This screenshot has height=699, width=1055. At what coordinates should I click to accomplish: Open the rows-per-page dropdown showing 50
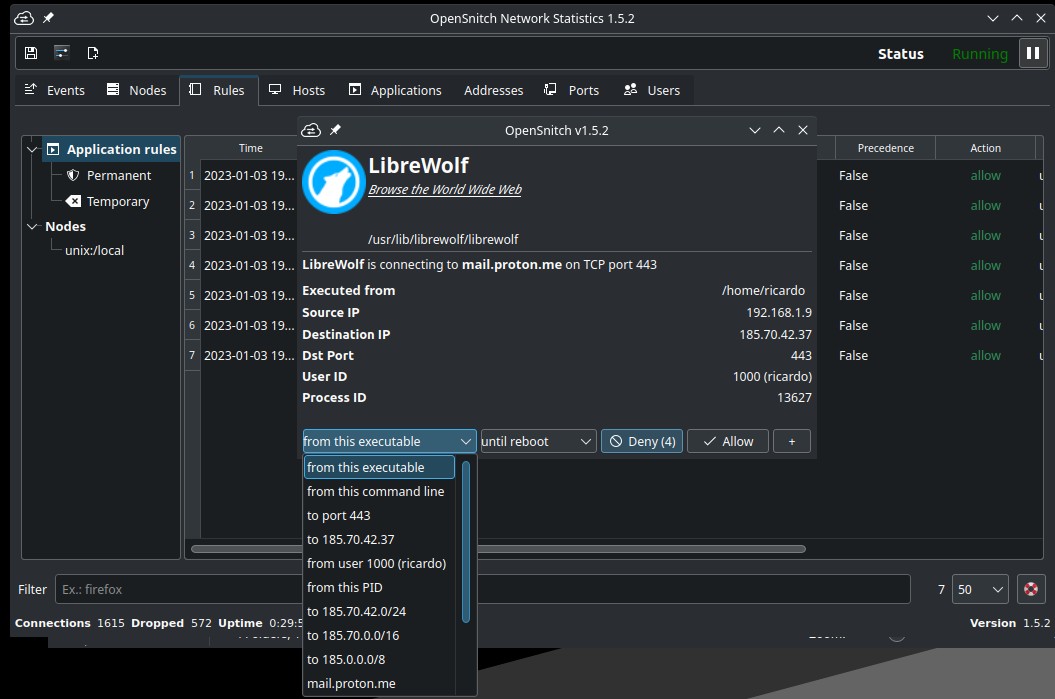tap(980, 589)
